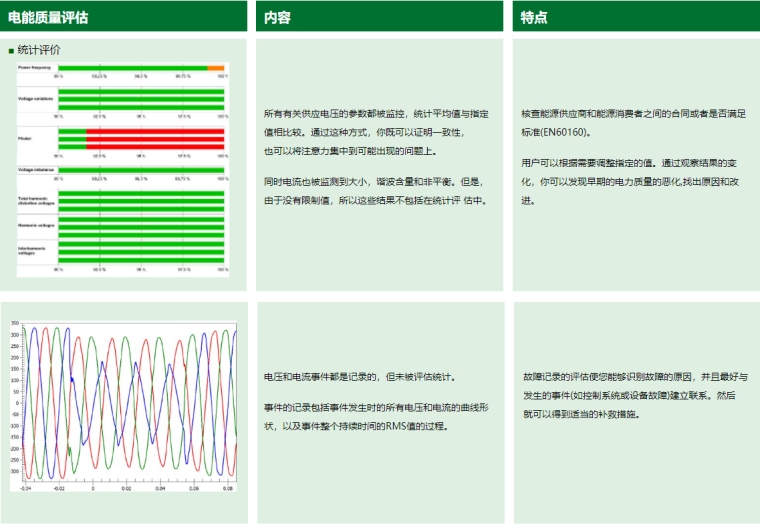Image resolution: width=760 pixels, height=525 pixels.
Task: Open the voltage waveform chart thumbnail
Action: click(124, 406)
